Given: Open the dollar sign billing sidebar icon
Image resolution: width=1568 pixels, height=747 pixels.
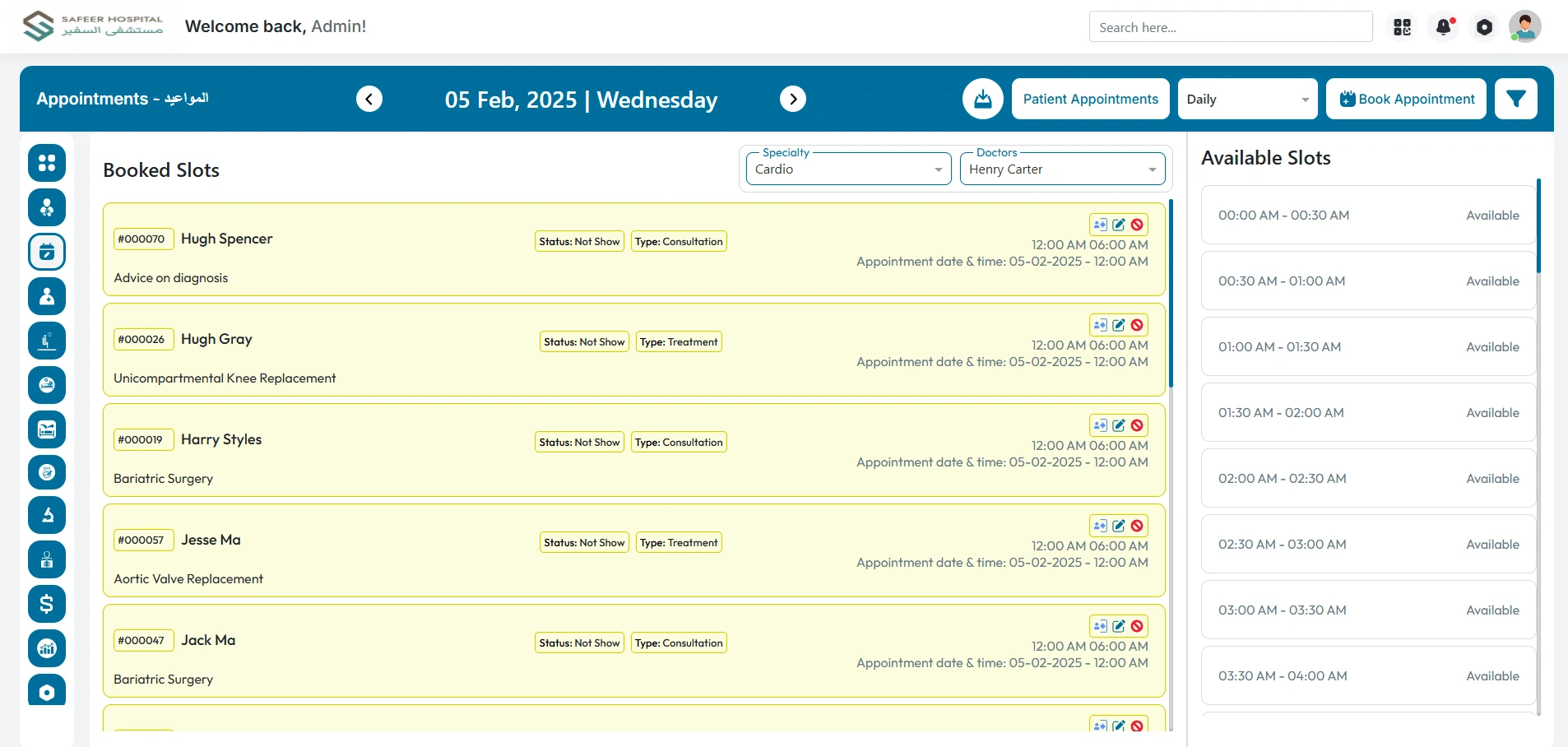Looking at the screenshot, I should click(x=47, y=604).
